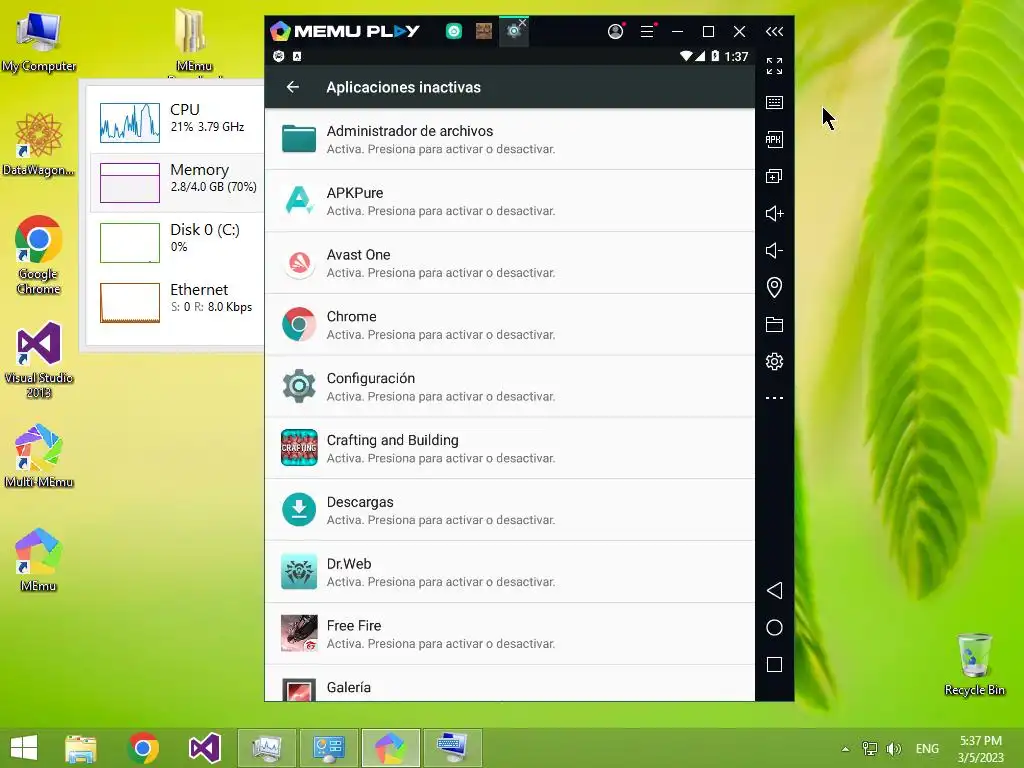Screen dimensions: 1024x768
Task: Click the Dr.Web spider icon
Action: (x=299, y=572)
